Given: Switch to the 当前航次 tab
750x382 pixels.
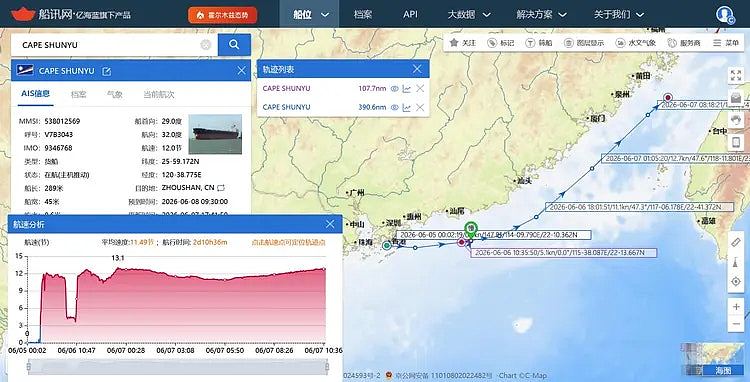Looking at the screenshot, I should tap(159, 94).
